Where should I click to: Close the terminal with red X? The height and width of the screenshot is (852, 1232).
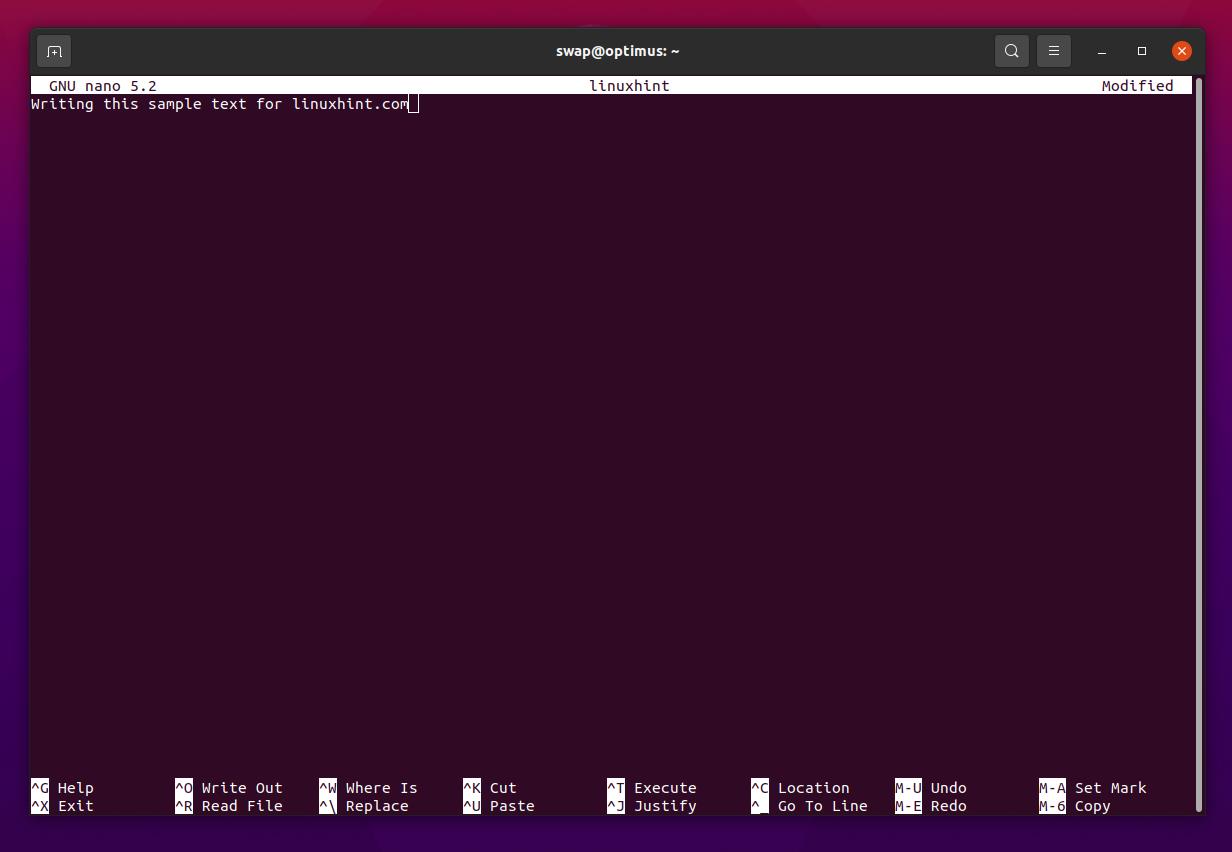coord(1182,51)
